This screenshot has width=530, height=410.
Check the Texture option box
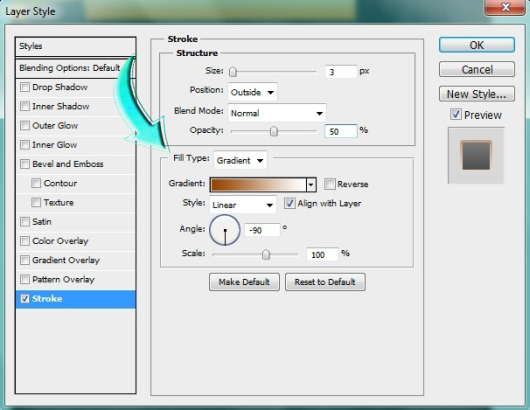point(36,202)
